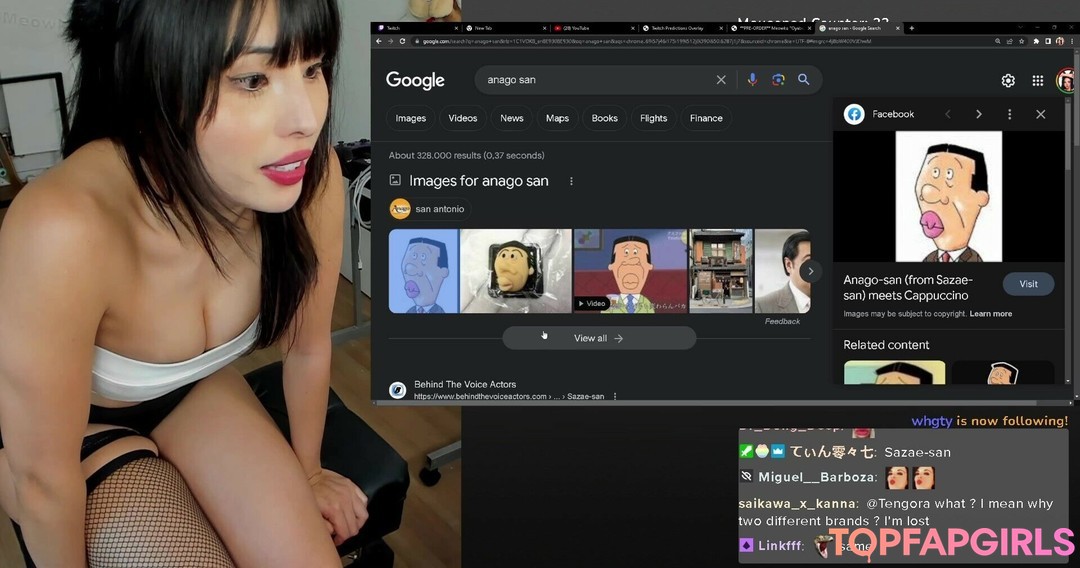Select the san antonio suggestion chip
The image size is (1080, 568).
[x=429, y=209]
